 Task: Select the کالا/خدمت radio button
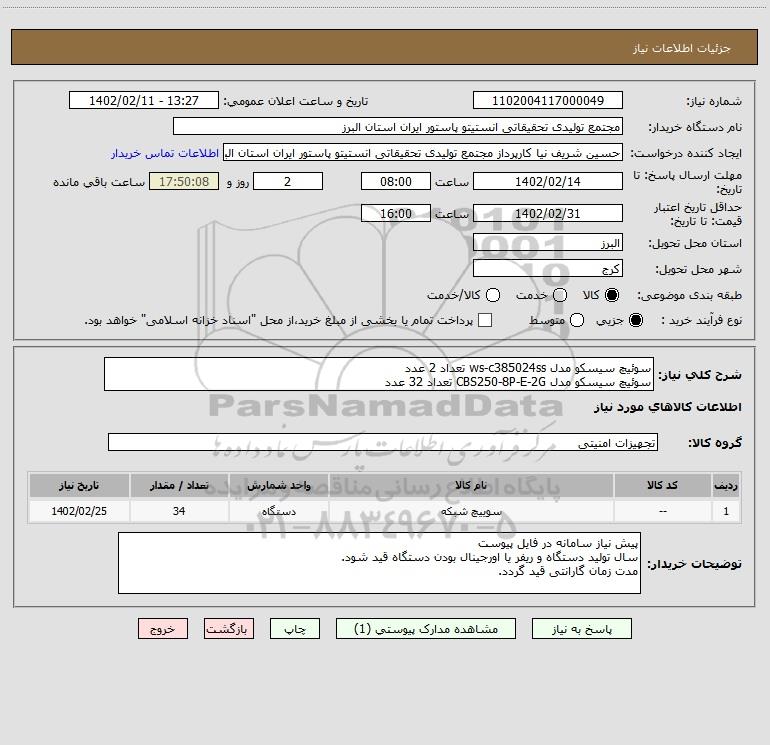tap(493, 295)
